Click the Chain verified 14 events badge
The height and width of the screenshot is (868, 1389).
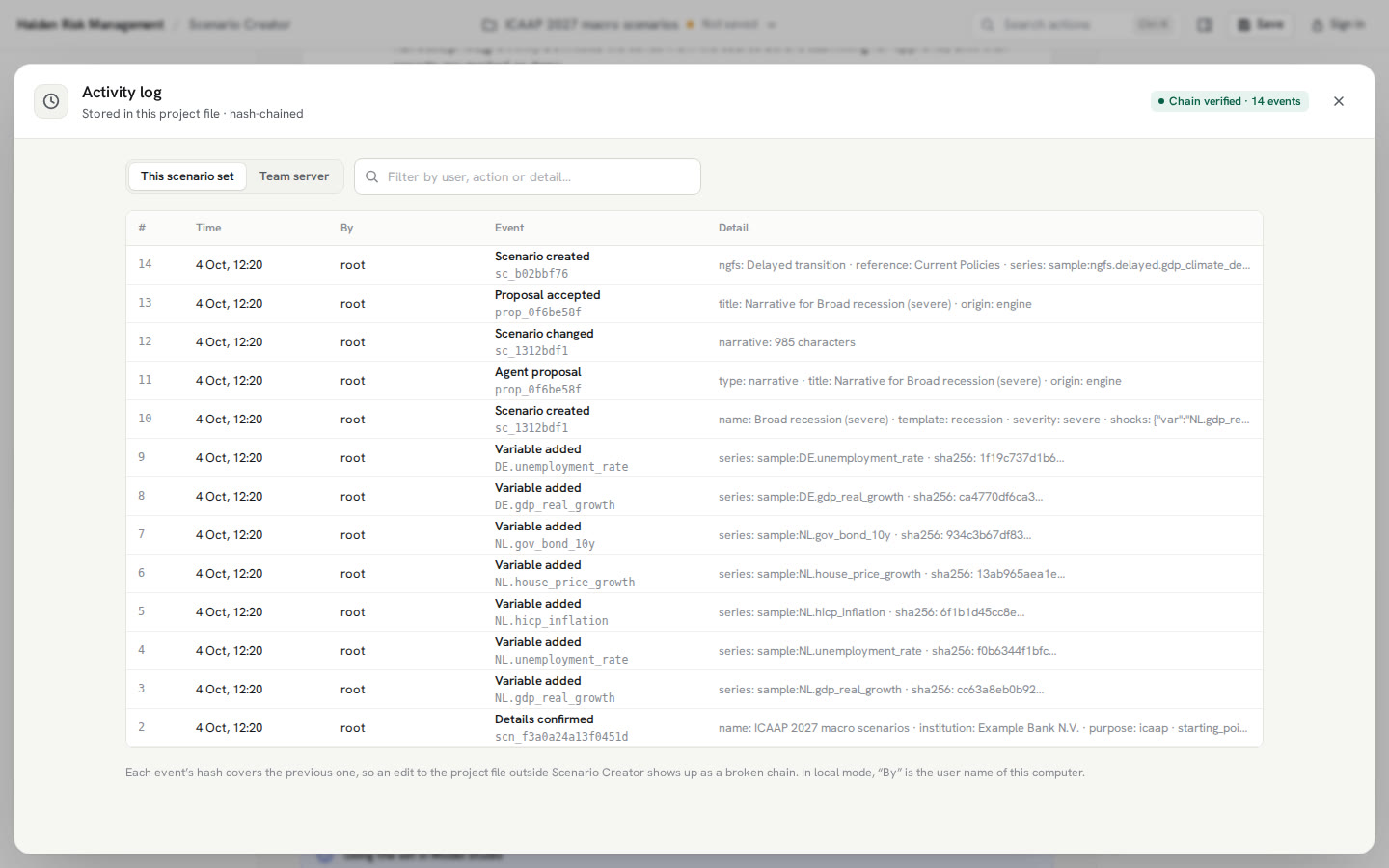[1230, 101]
